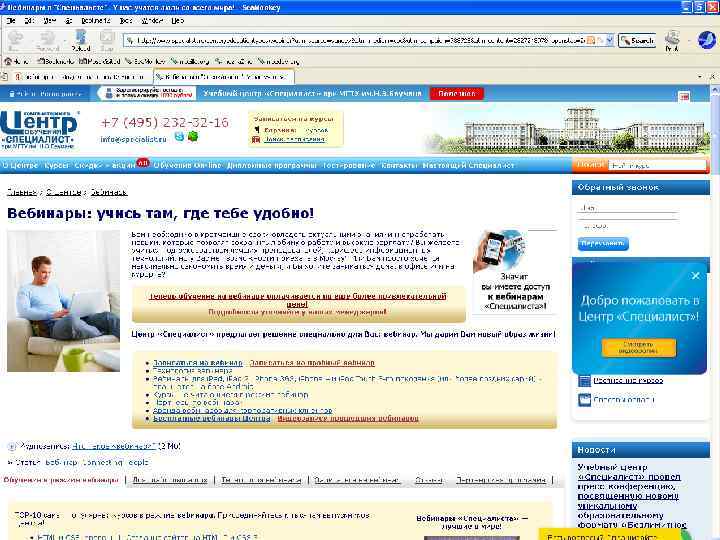Viewport: 720px width, 540px height.
Task: Open the Курсы navigation item
Action: point(56,165)
